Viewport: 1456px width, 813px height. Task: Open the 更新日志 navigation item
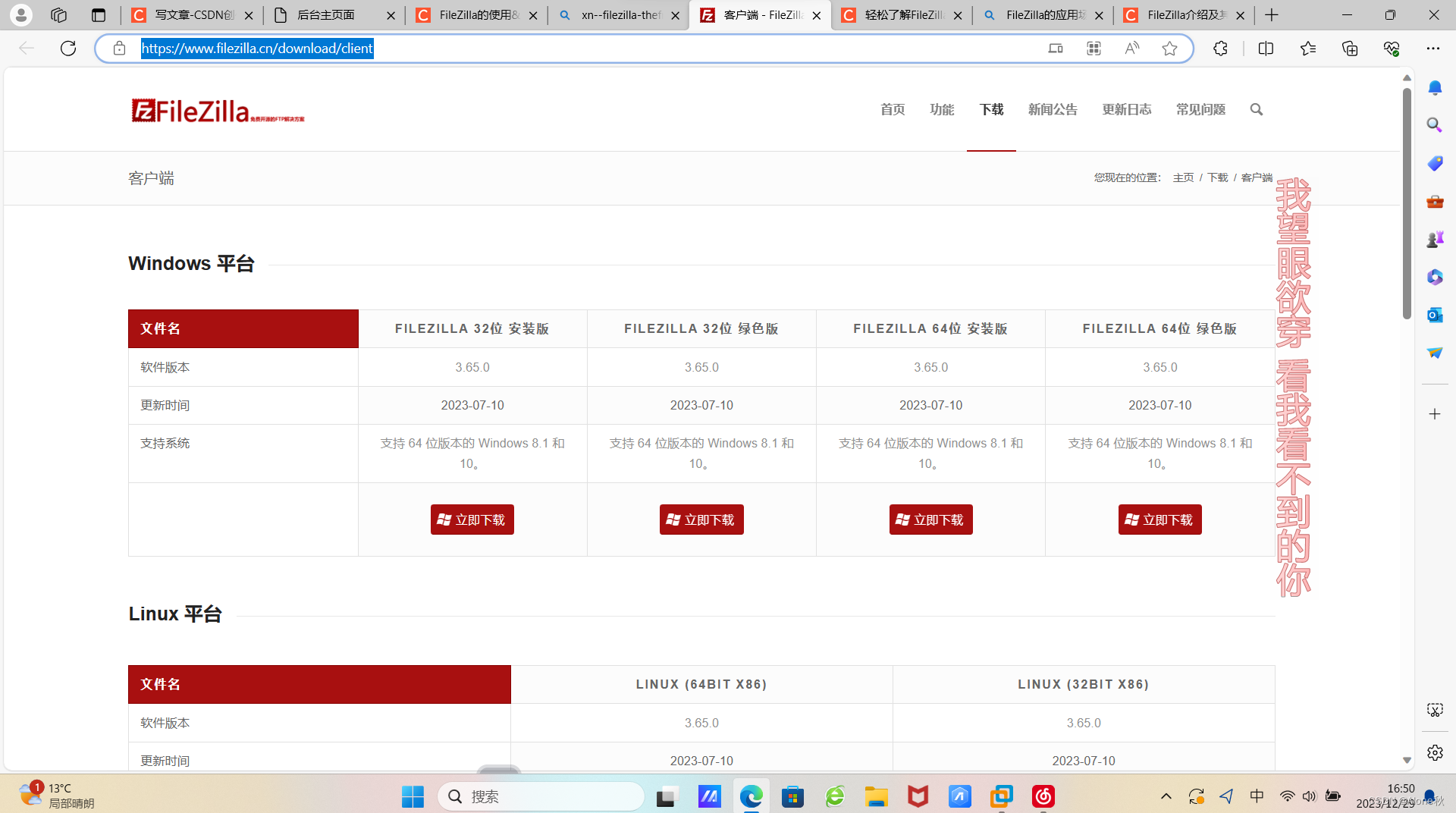1127,109
